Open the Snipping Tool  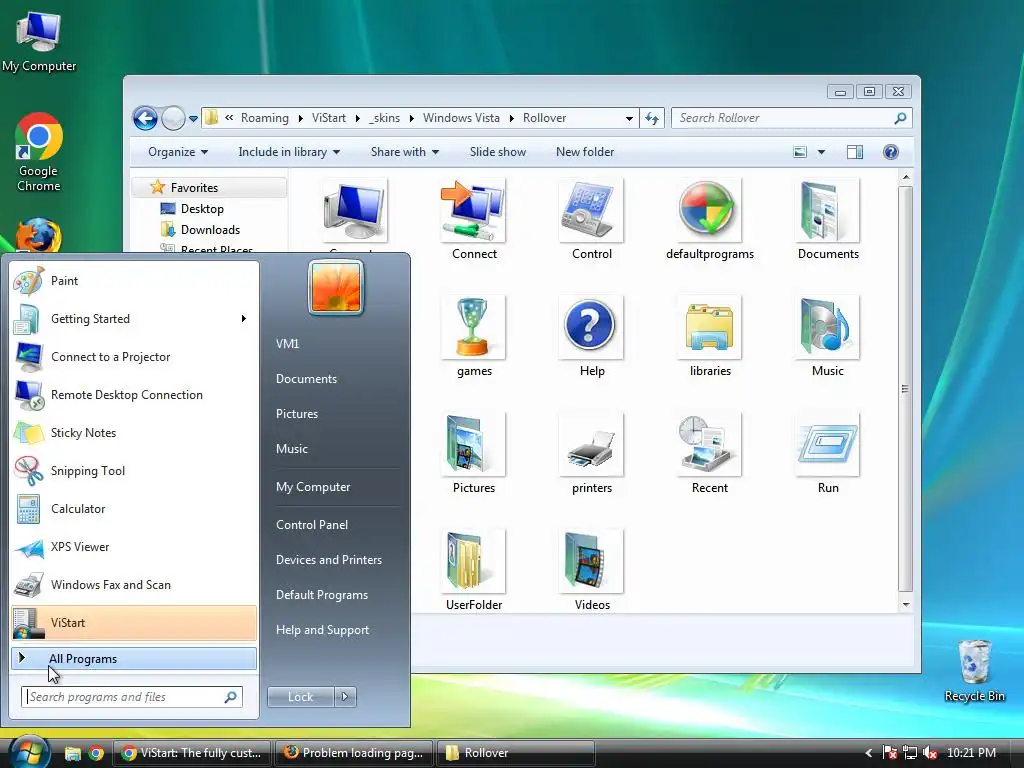click(x=134, y=471)
